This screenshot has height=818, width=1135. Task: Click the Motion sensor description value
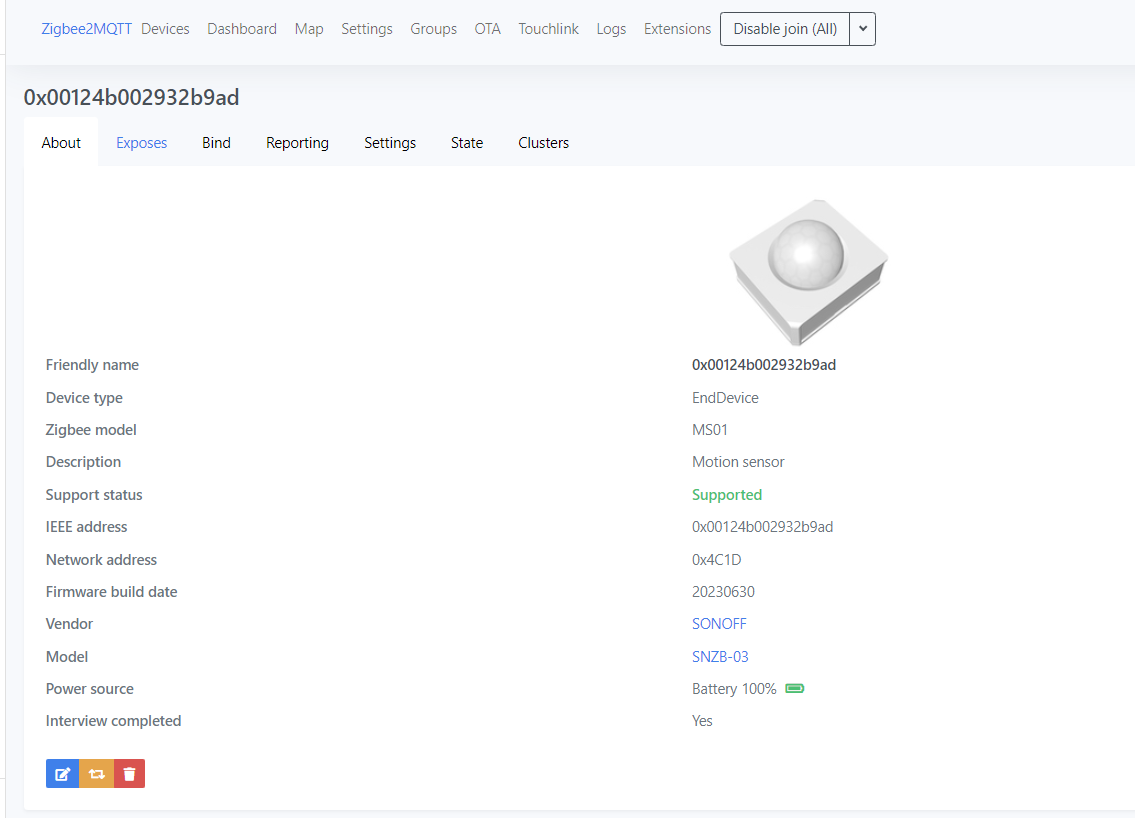tap(738, 462)
